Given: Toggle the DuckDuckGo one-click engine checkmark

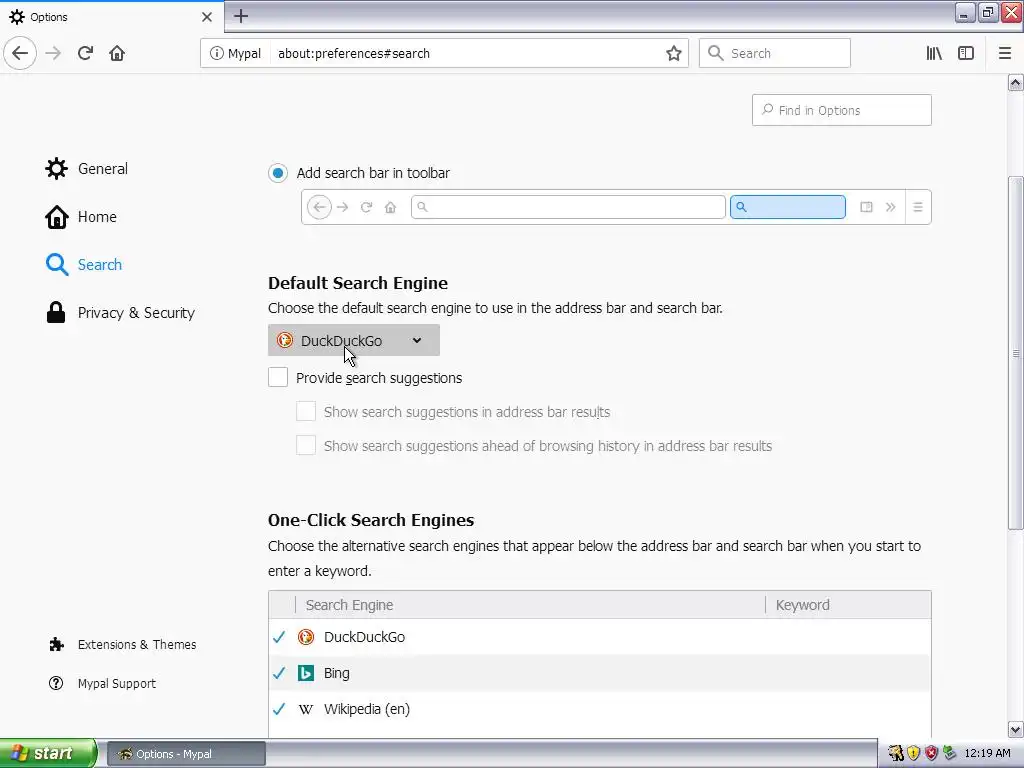Looking at the screenshot, I should [279, 637].
